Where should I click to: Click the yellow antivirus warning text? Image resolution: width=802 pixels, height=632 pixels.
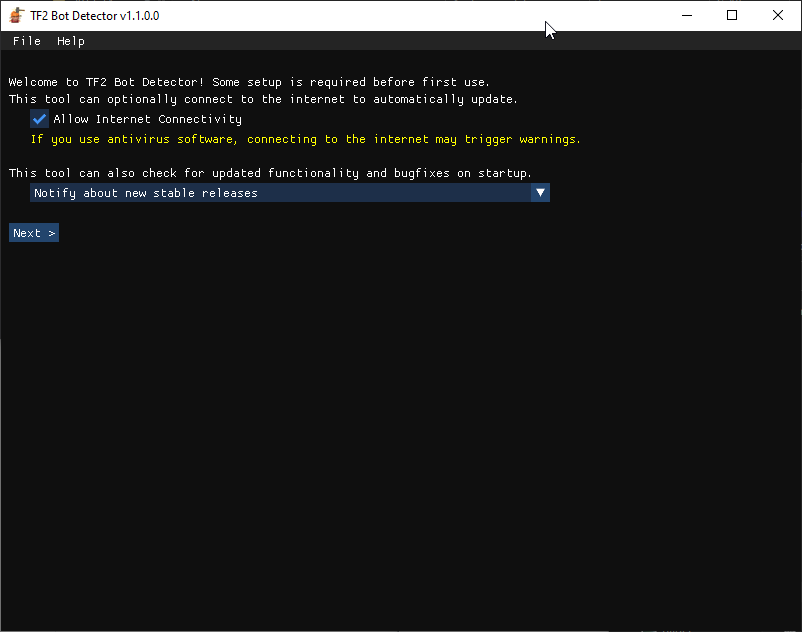305,139
